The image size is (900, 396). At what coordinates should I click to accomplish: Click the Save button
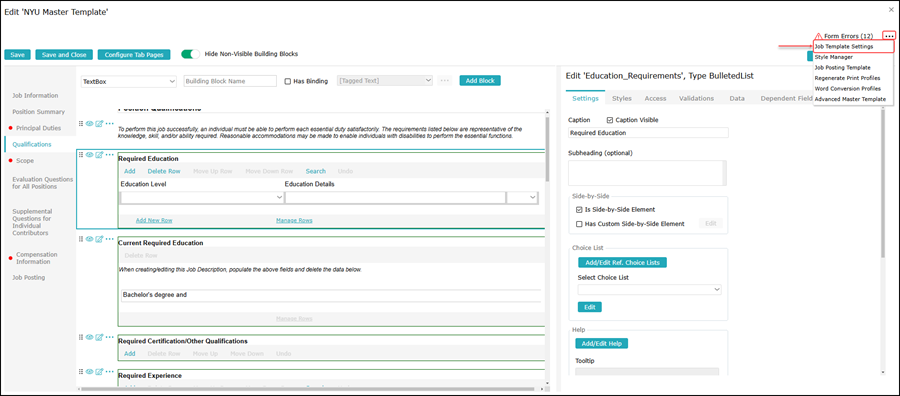click(17, 55)
